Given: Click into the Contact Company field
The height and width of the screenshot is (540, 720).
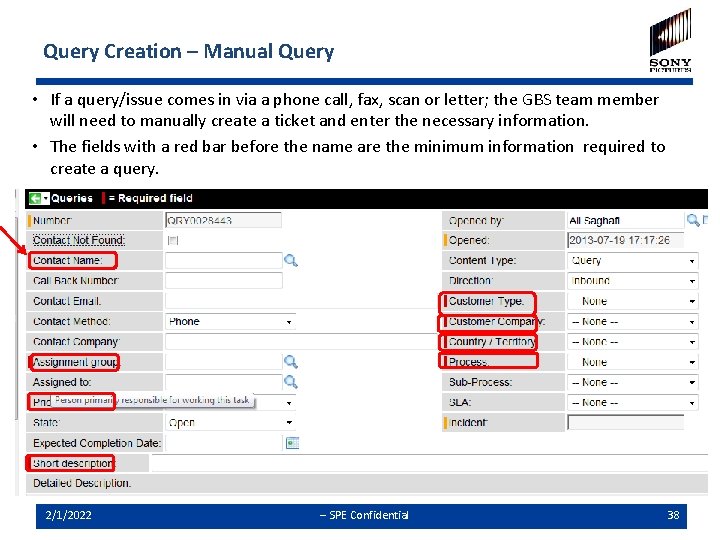Looking at the screenshot, I should point(301,342).
